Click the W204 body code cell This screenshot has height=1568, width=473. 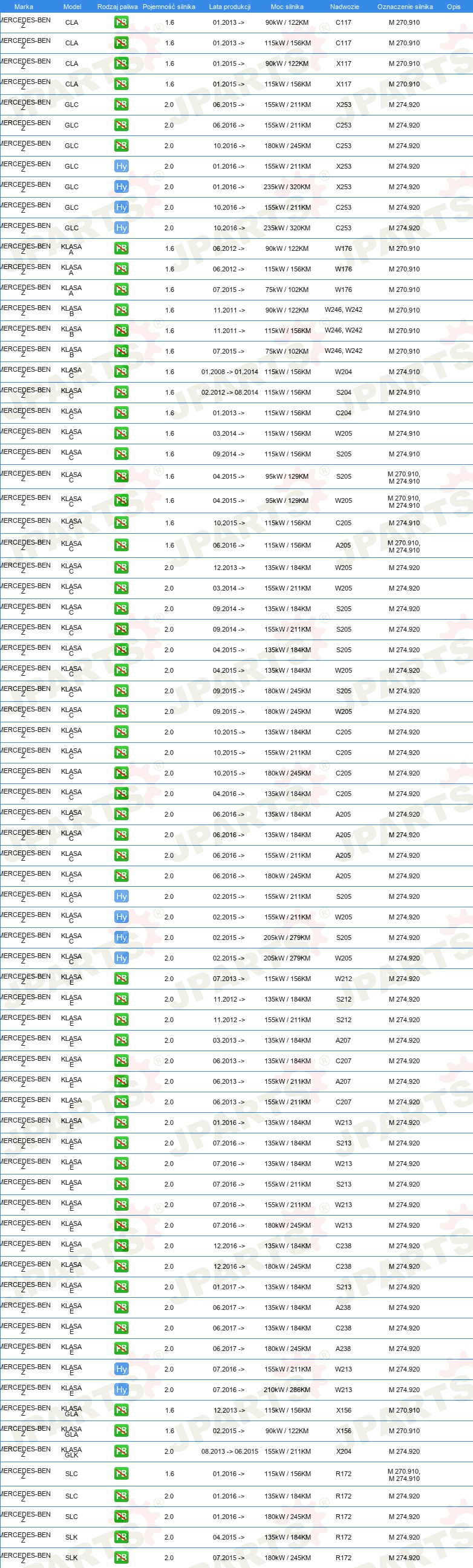[344, 372]
